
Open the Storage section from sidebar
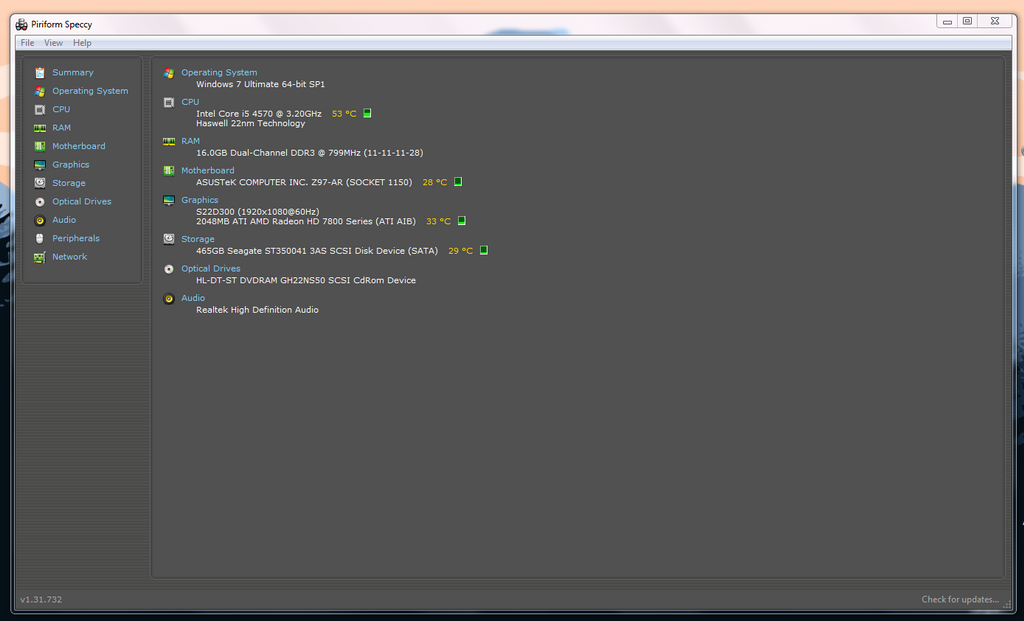coord(69,183)
